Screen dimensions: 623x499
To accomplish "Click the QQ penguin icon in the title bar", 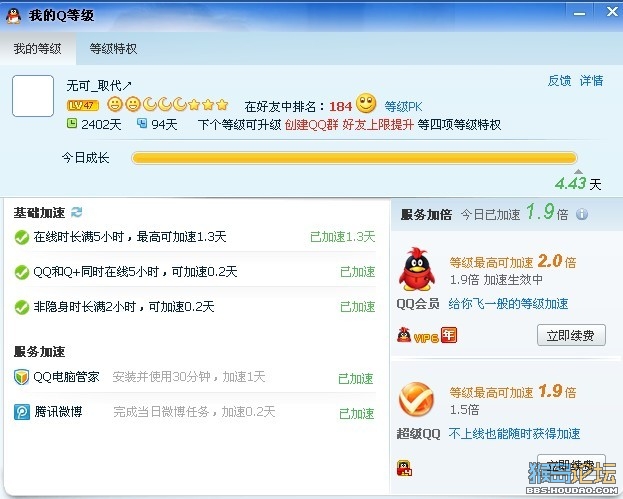I will coord(14,15).
